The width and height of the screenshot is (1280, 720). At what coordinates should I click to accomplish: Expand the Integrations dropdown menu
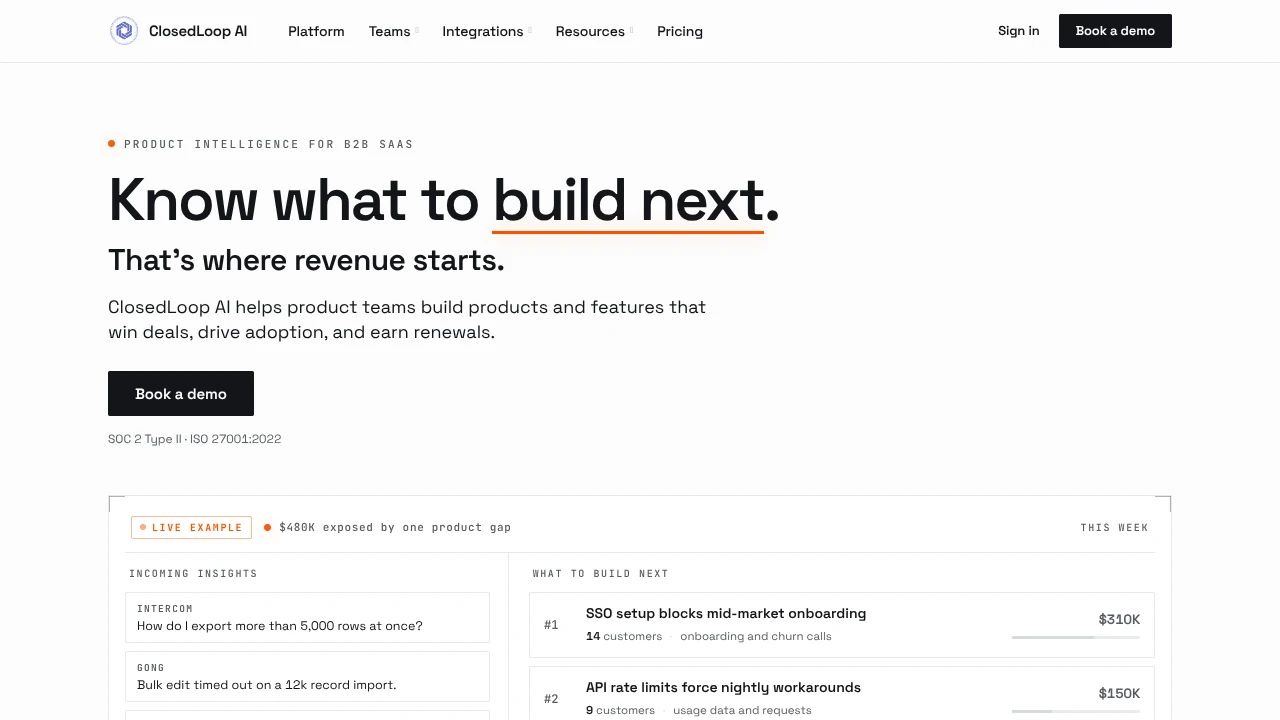(x=487, y=31)
